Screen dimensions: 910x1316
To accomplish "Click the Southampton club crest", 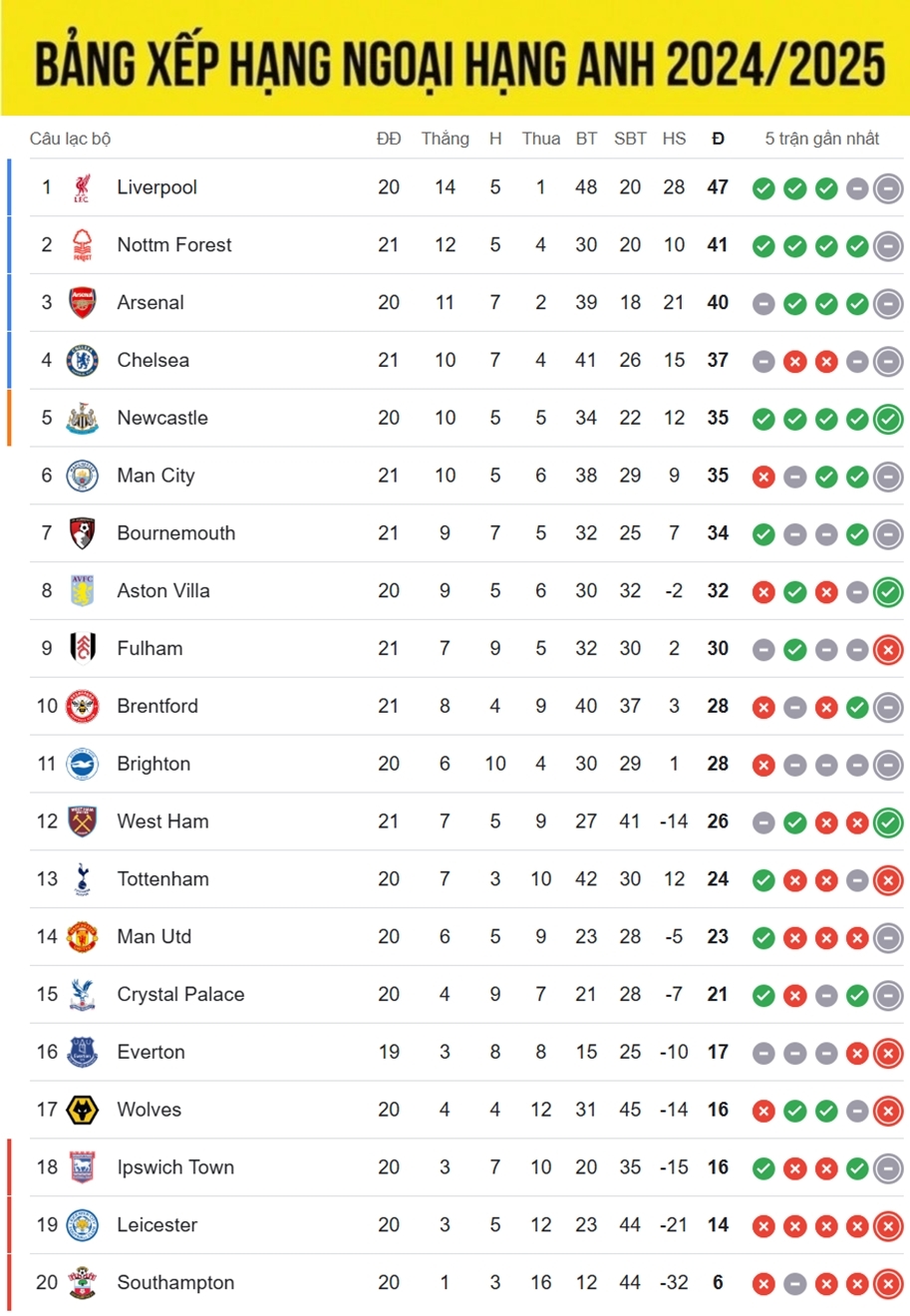I will pos(82,1283).
